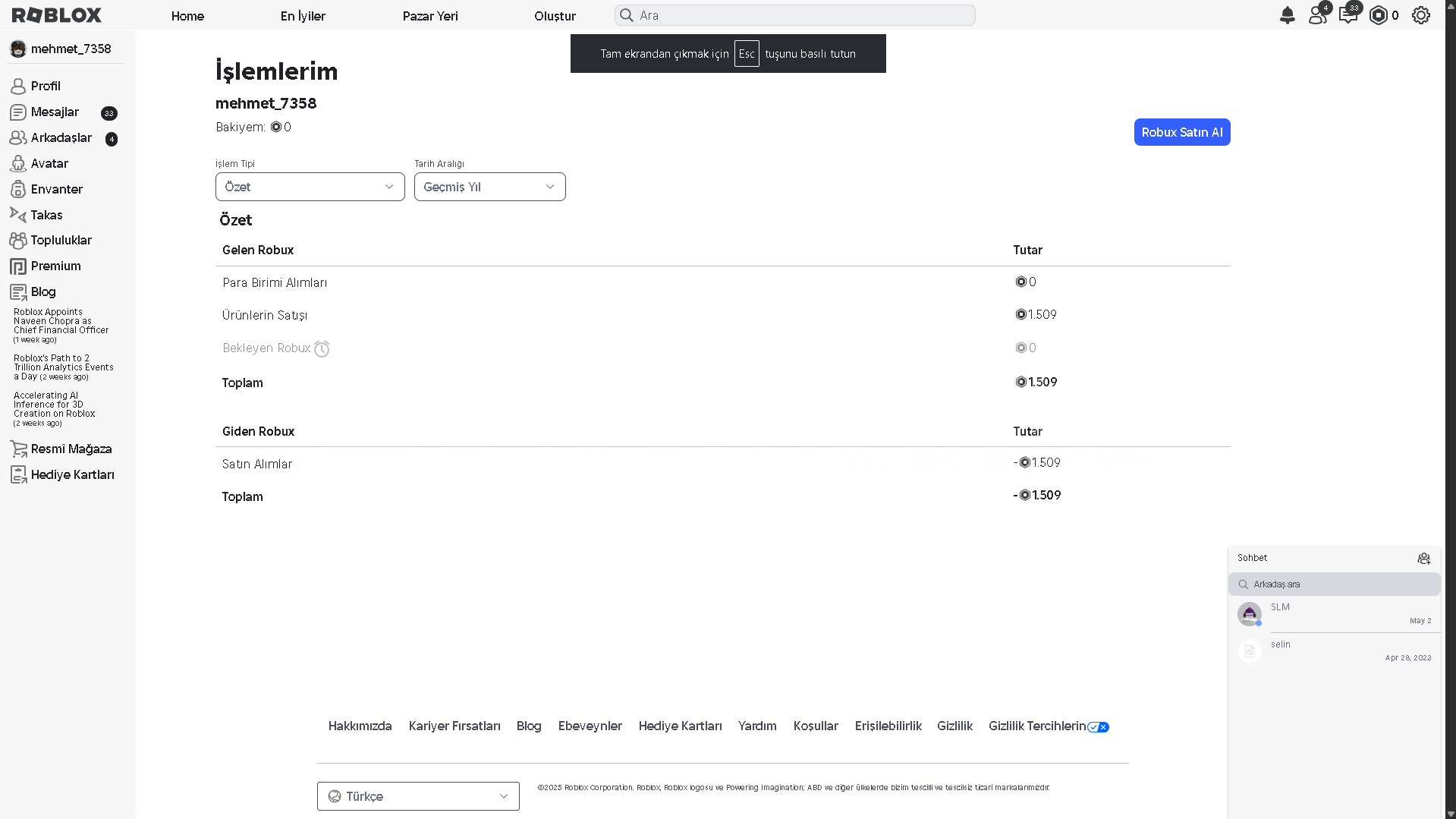
Task: Click the Ebeveynler footer link
Action: [x=590, y=726]
